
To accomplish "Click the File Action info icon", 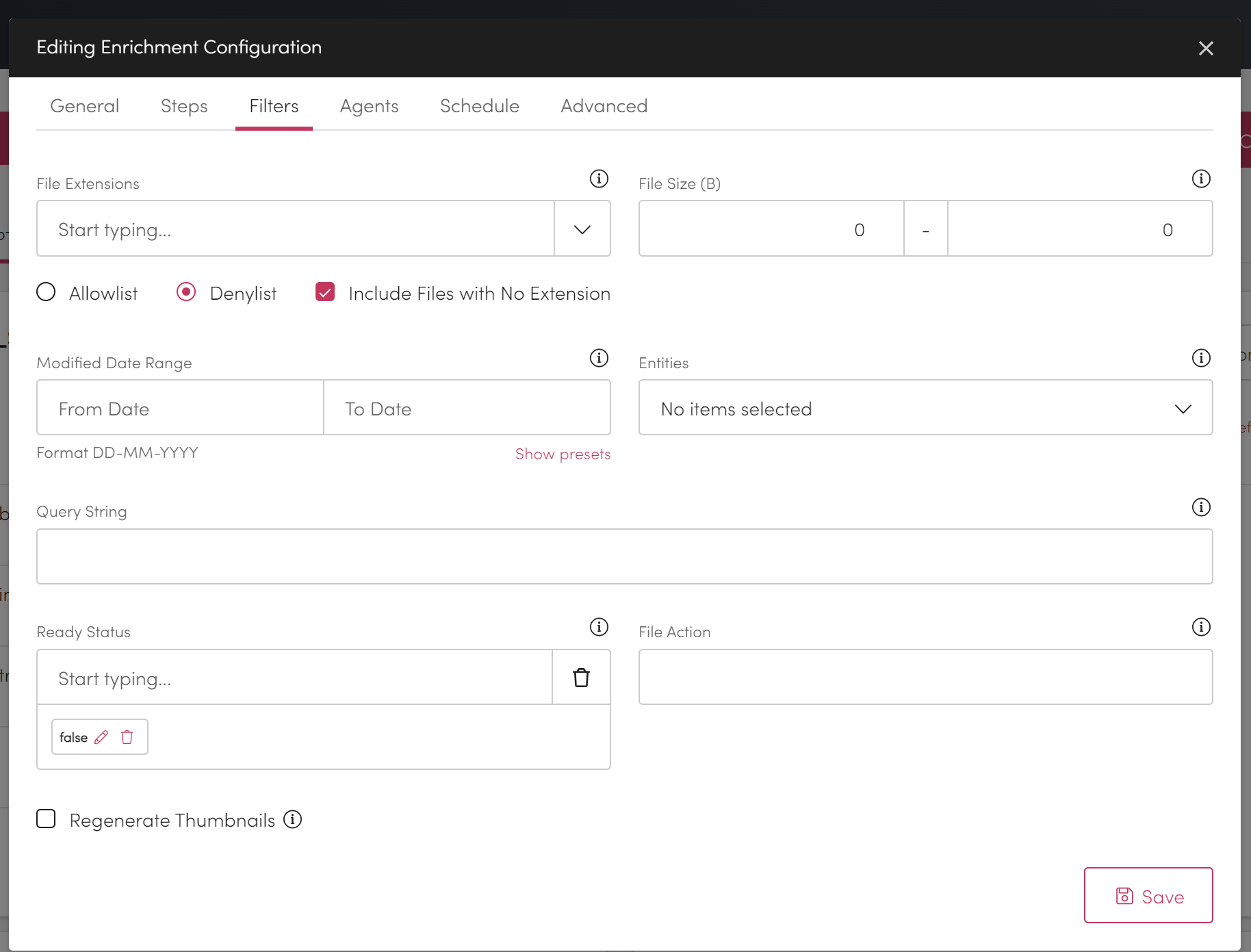I will pos(1201,627).
